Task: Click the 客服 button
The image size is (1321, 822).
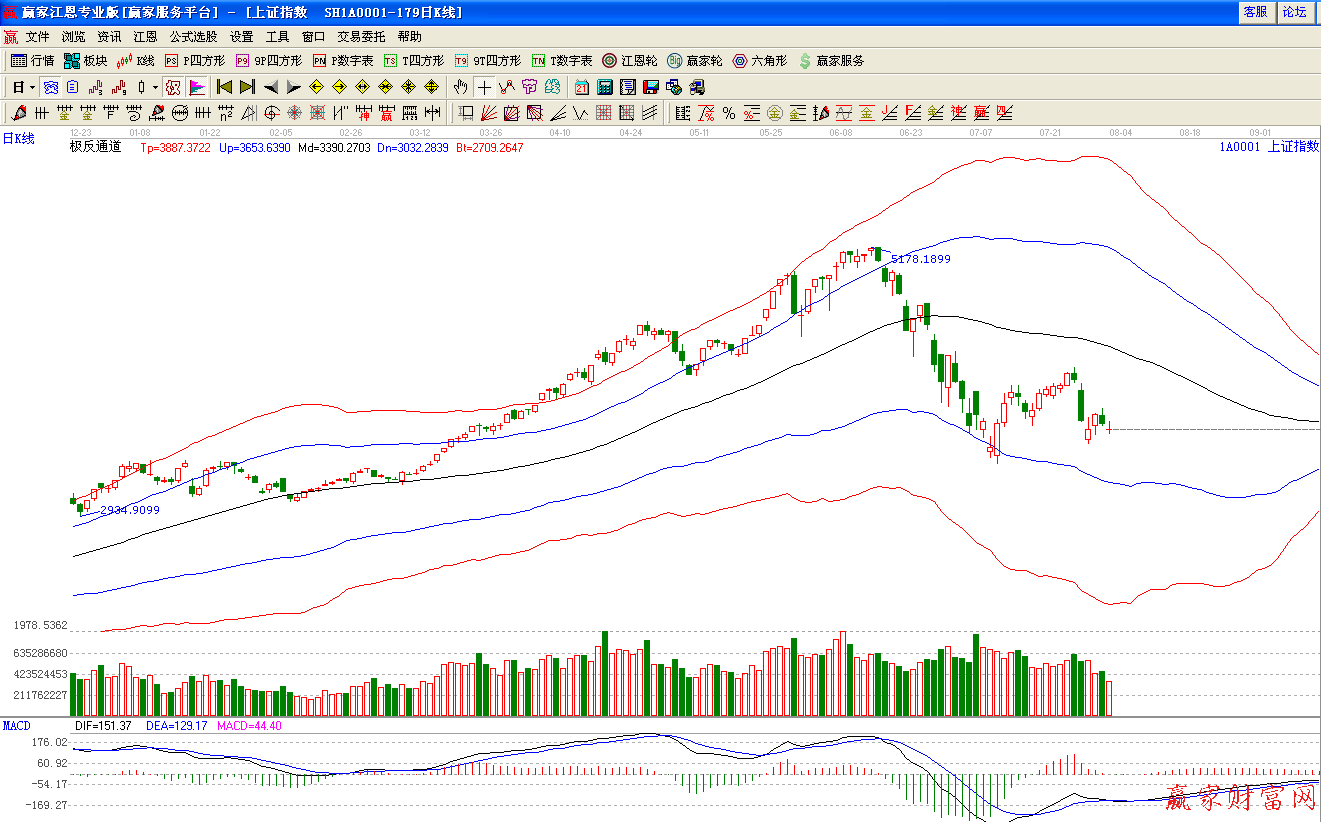Action: point(1255,12)
